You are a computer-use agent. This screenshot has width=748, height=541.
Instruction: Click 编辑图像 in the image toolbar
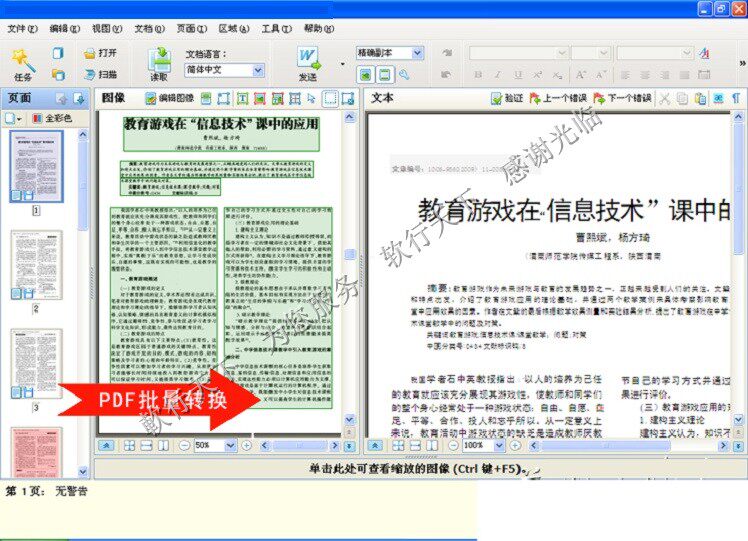tap(169, 98)
